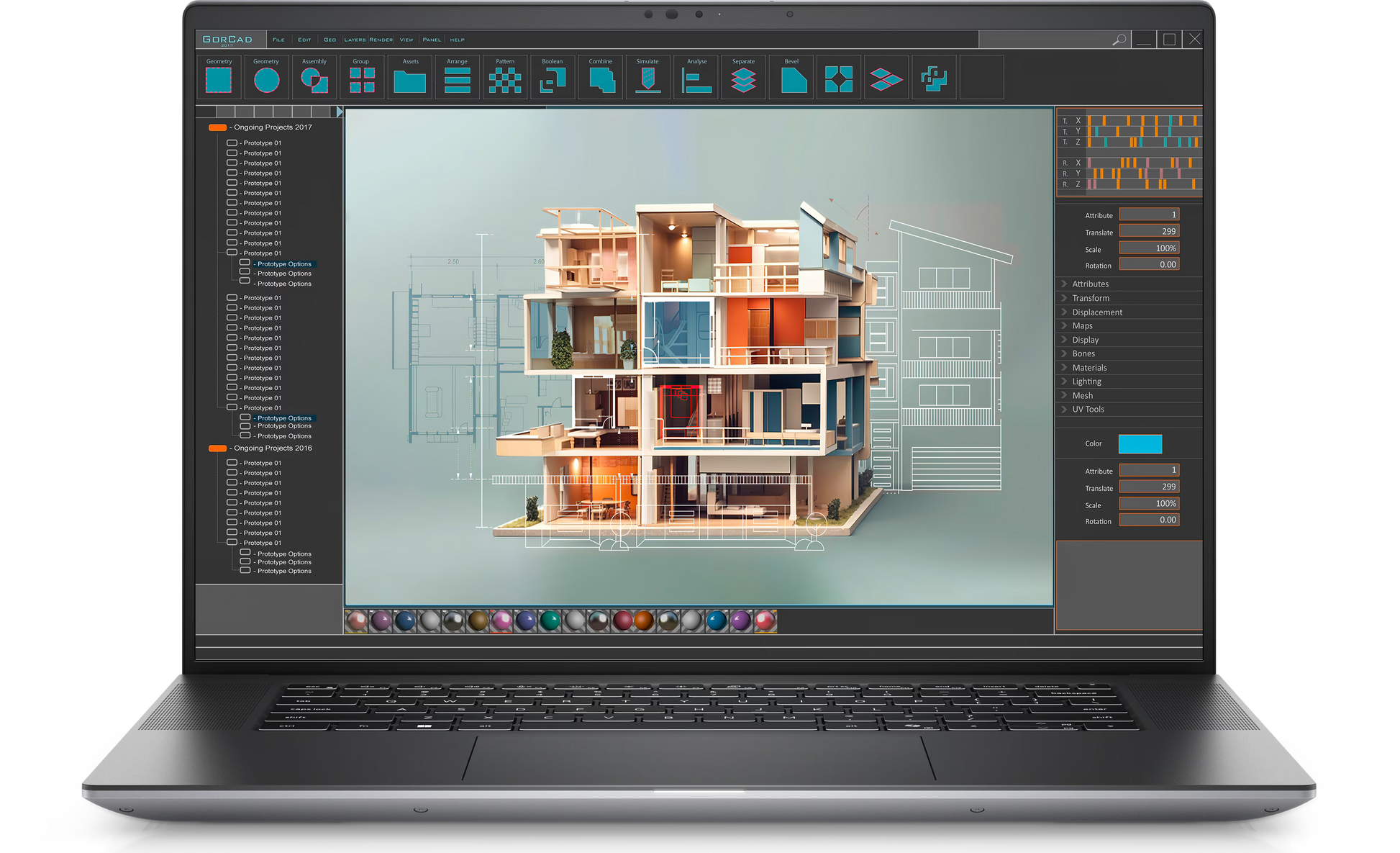Select the Simulate tool
The image size is (1400, 853).
pos(647,79)
